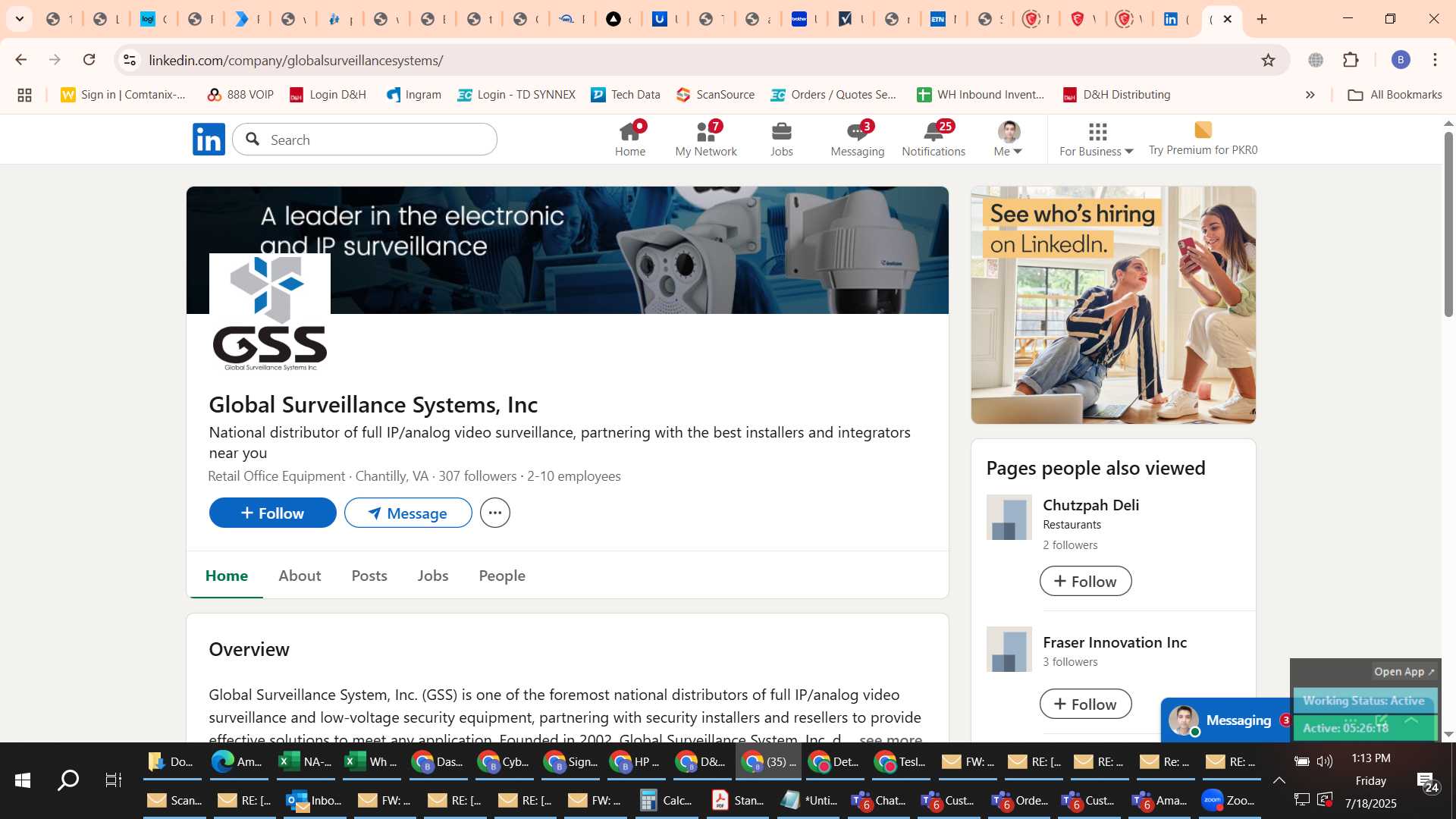The width and height of the screenshot is (1456, 819).
Task: Open Windows taskbar search
Action: (x=68, y=780)
